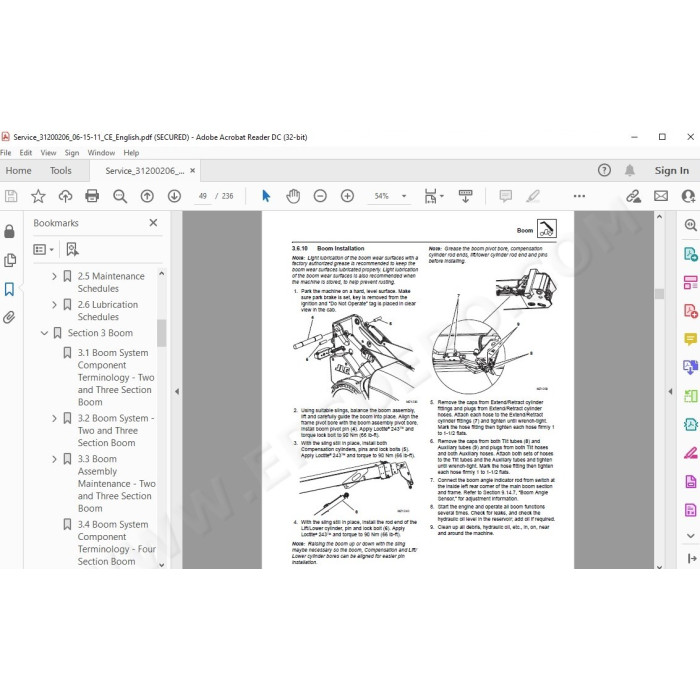The height and width of the screenshot is (700, 700).
Task: Click the scrolling mode toolbar icon
Action: [x=465, y=196]
